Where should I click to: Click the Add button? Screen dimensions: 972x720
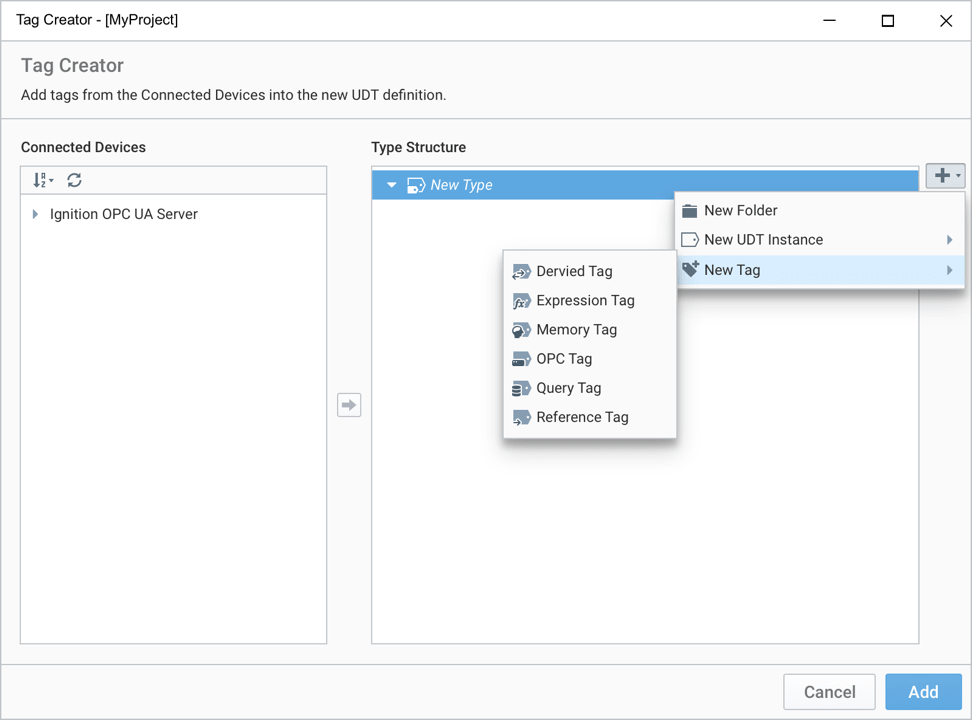click(924, 691)
